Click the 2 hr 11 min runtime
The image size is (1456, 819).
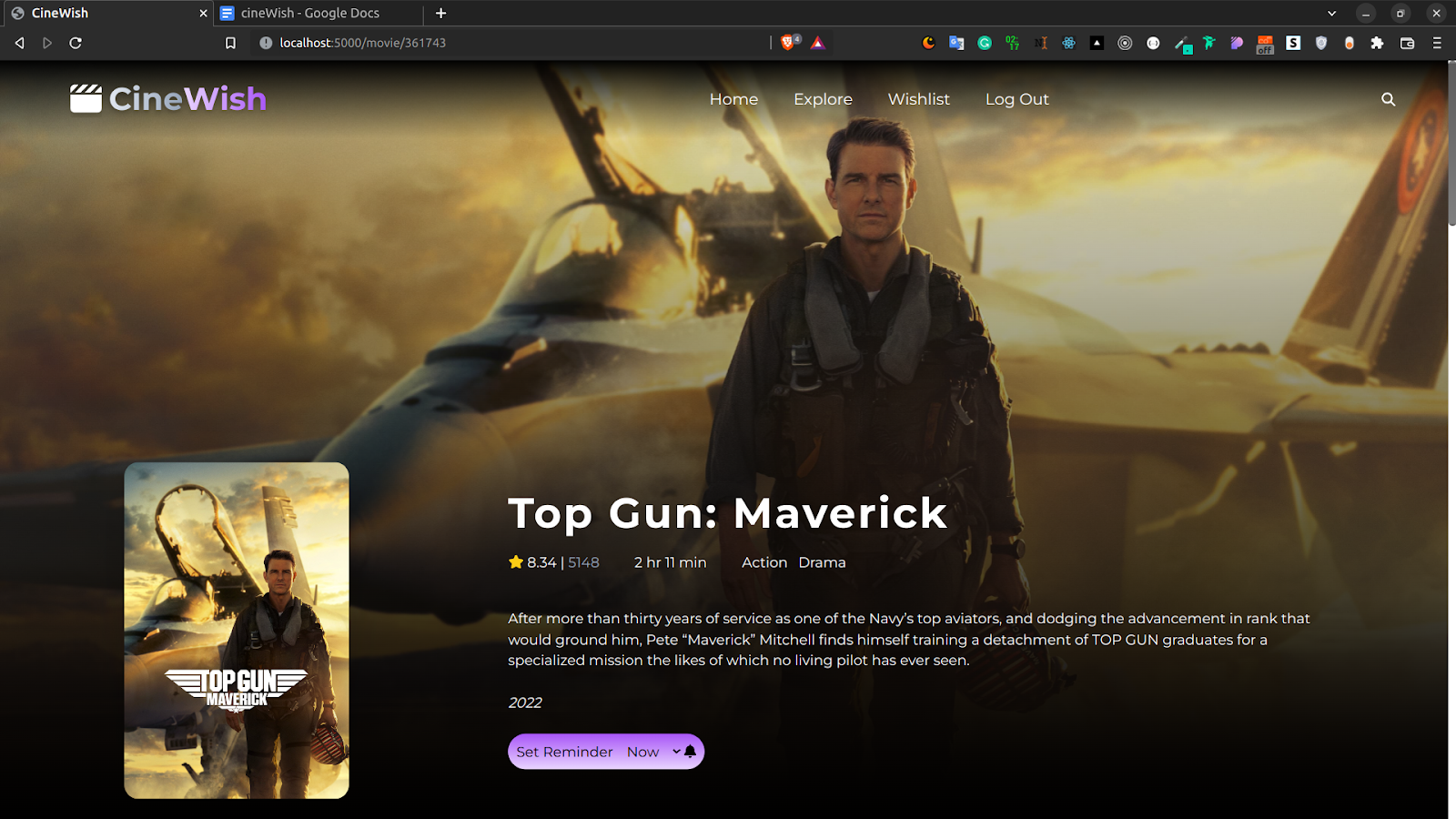670,562
